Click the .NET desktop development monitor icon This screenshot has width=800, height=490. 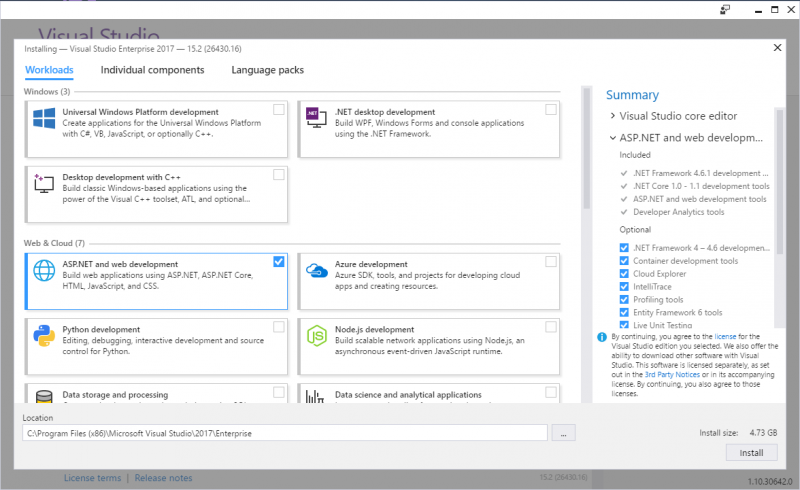coord(316,117)
